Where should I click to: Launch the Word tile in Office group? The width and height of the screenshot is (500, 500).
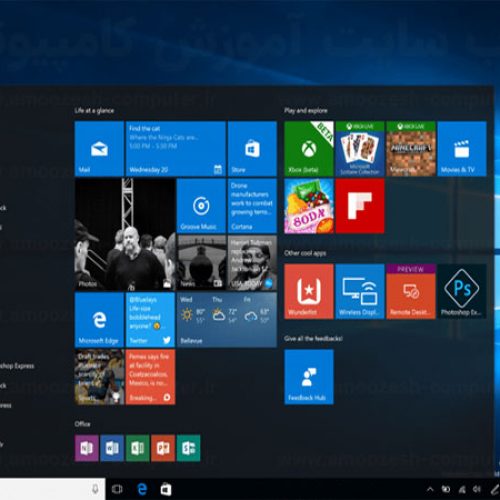click(112, 448)
